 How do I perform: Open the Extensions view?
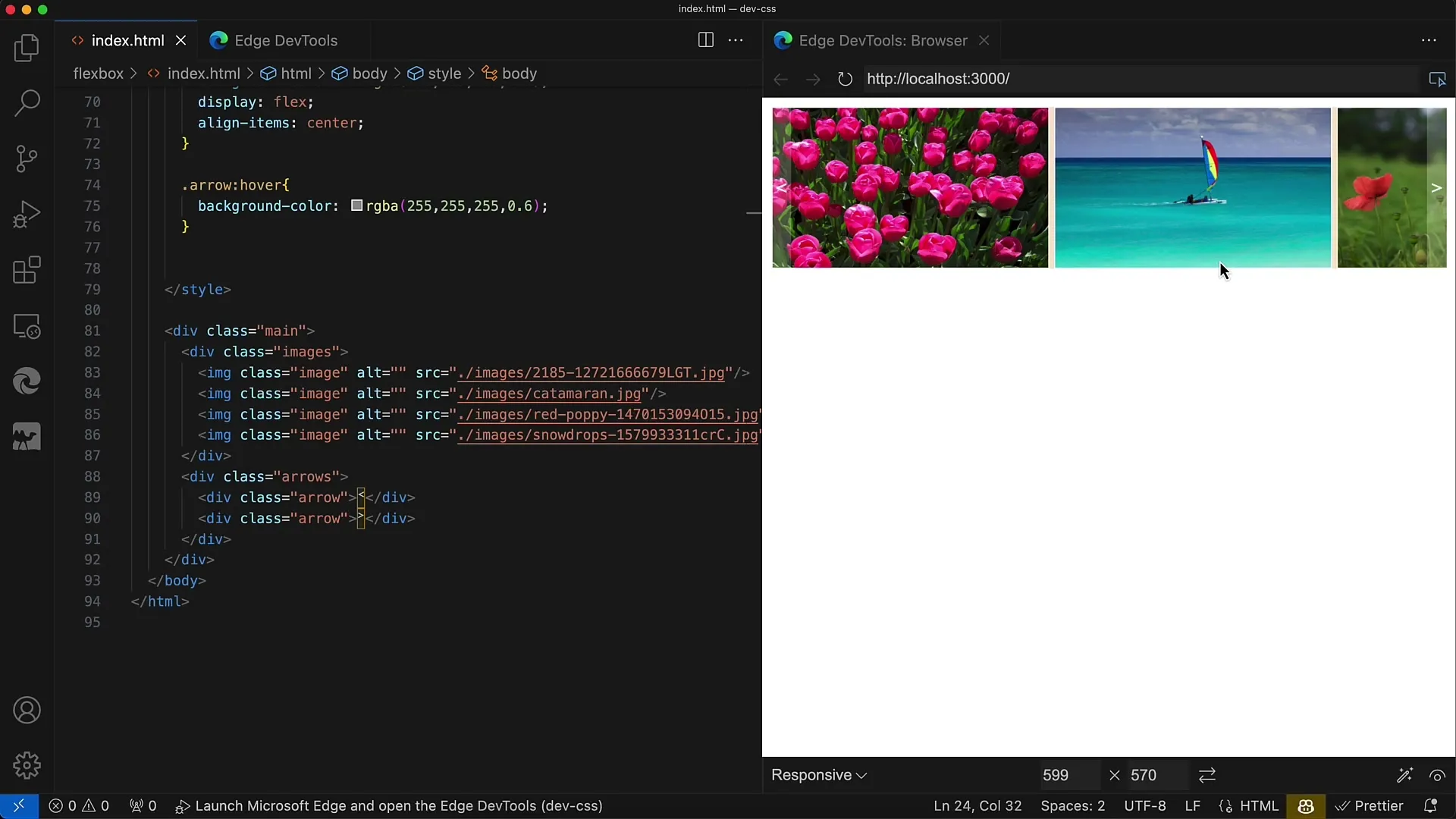pyautogui.click(x=27, y=270)
